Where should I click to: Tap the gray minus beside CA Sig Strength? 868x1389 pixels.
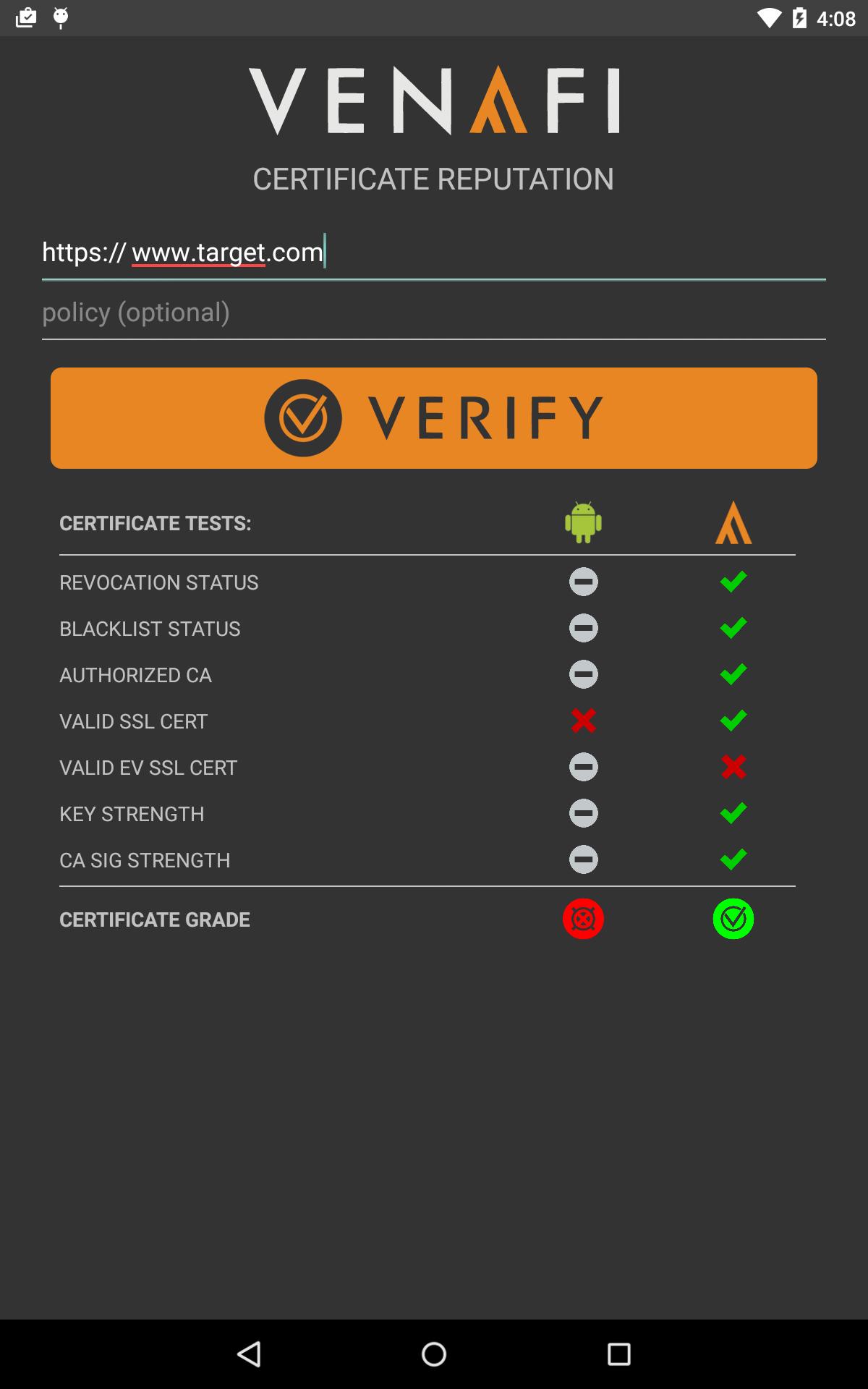[x=583, y=859]
